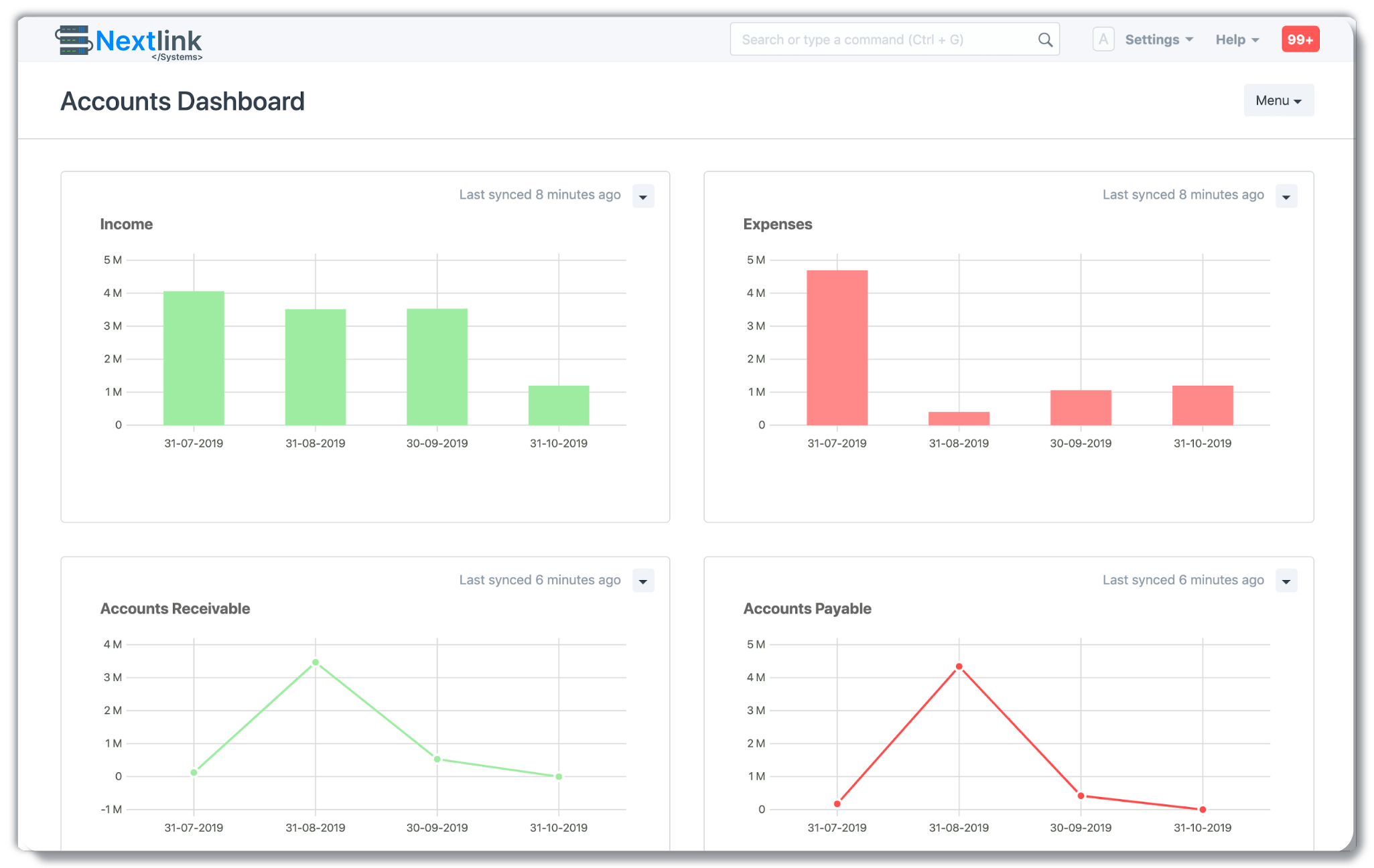This screenshot has width=1374, height=868.
Task: Focus the search or command input field
Action: (884, 40)
